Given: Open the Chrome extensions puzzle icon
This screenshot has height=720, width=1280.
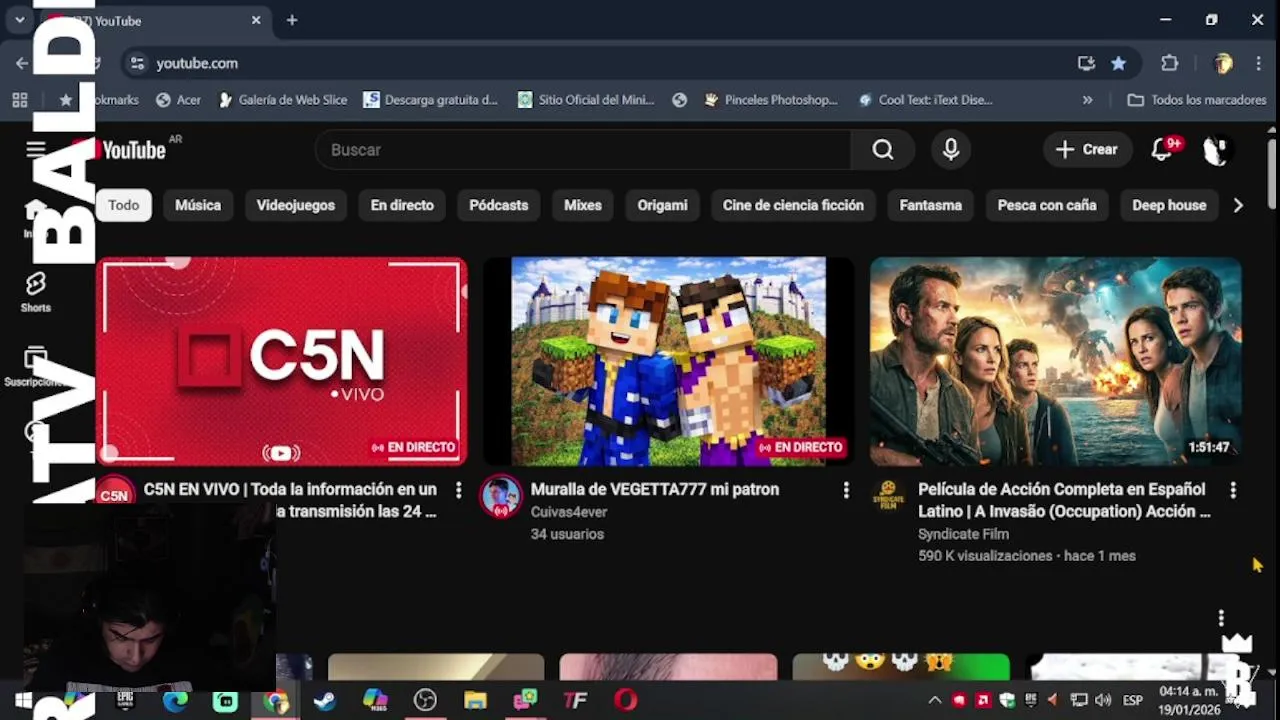Looking at the screenshot, I should [1169, 63].
